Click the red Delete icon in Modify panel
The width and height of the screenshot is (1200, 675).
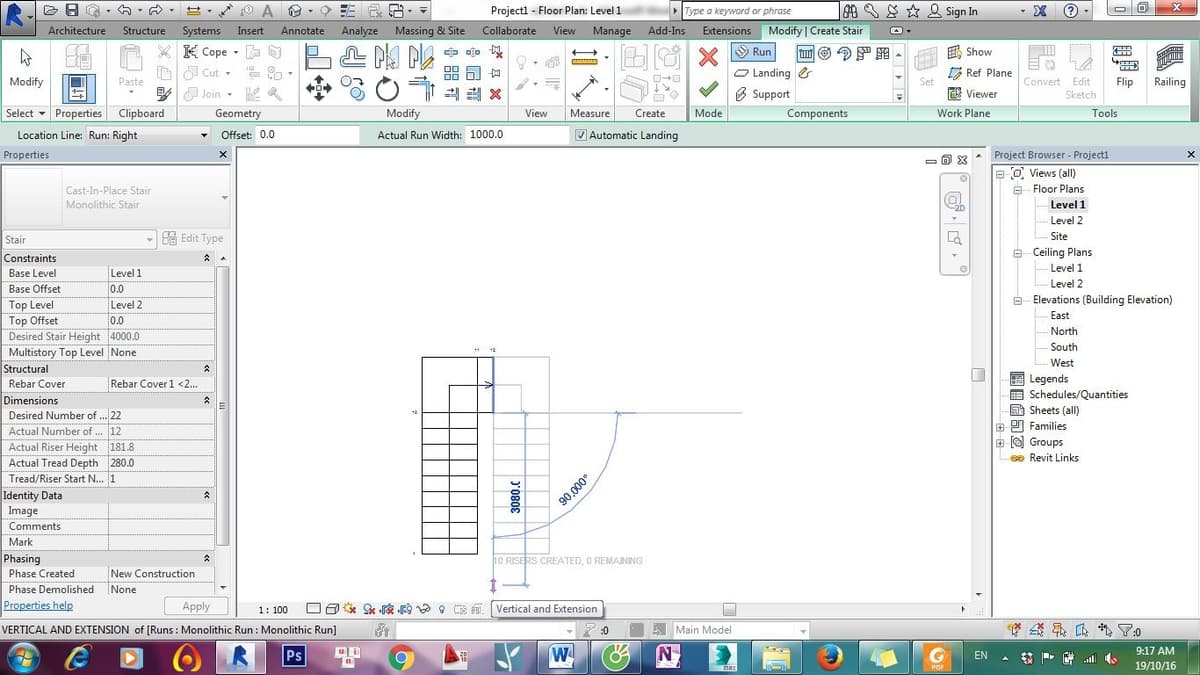pyautogui.click(x=495, y=94)
